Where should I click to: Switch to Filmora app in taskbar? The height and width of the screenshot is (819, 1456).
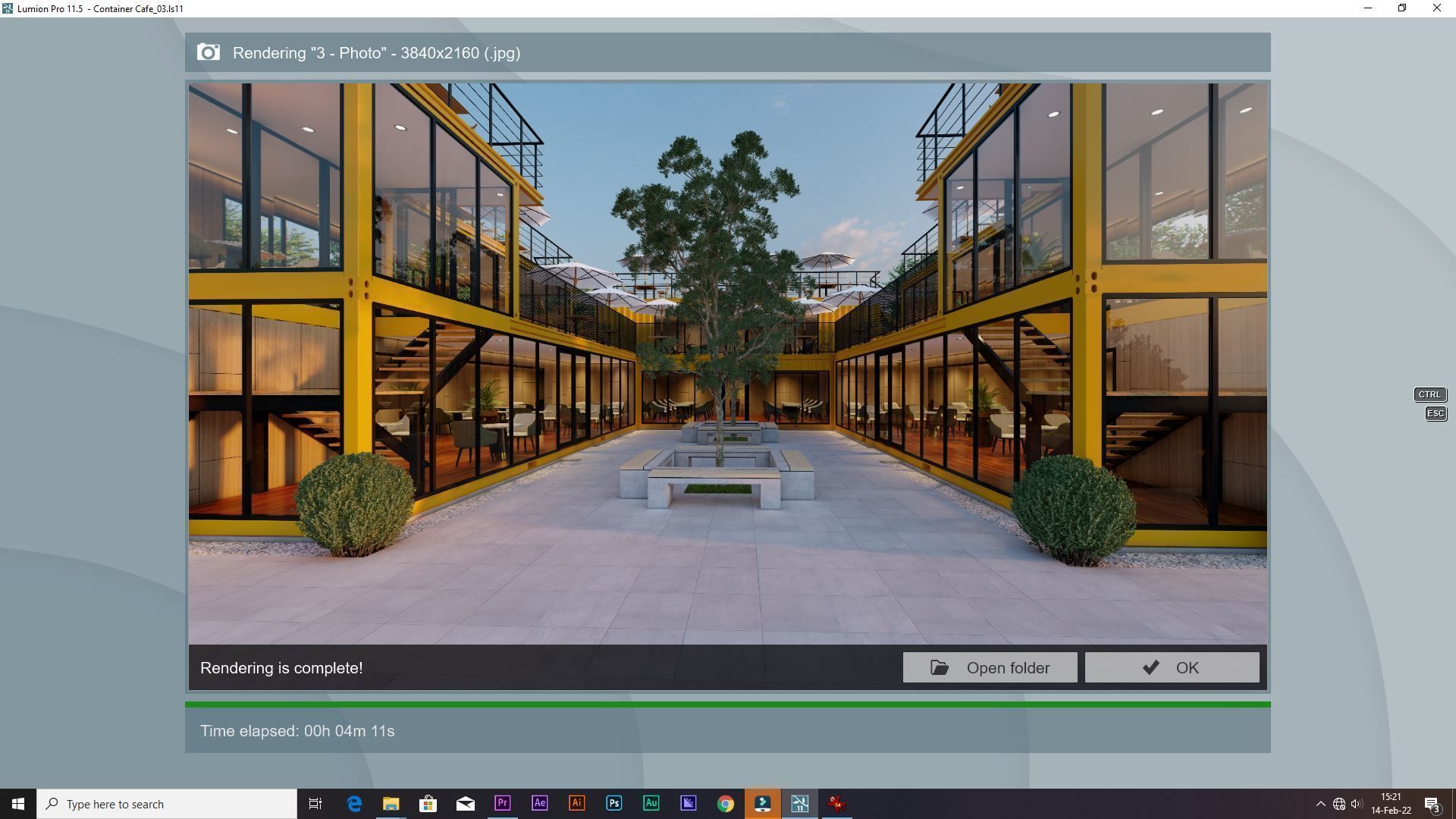pos(762,804)
